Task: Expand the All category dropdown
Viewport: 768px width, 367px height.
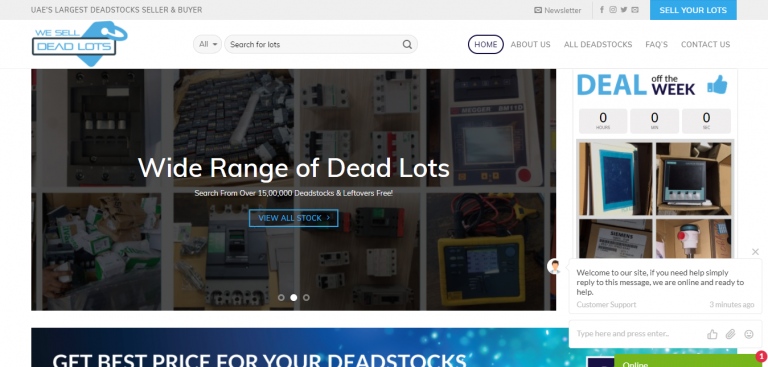Action: tap(208, 44)
